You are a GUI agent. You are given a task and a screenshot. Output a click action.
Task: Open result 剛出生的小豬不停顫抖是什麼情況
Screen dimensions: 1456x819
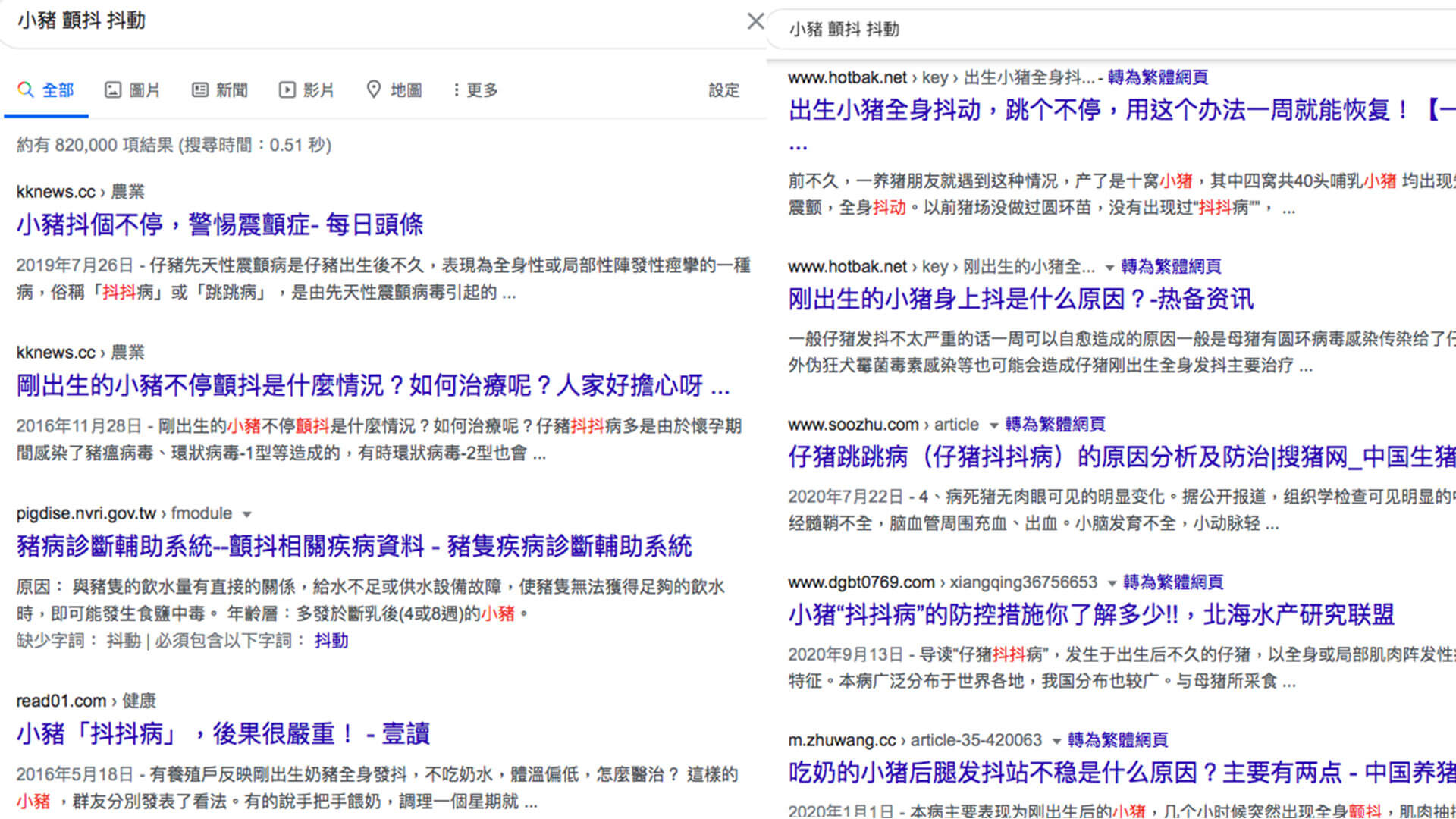point(372,385)
